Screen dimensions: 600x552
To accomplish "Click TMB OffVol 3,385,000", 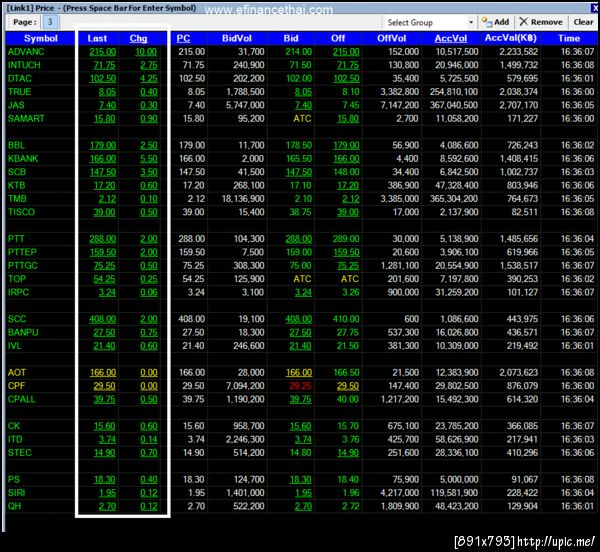I will pyautogui.click(x=400, y=199).
